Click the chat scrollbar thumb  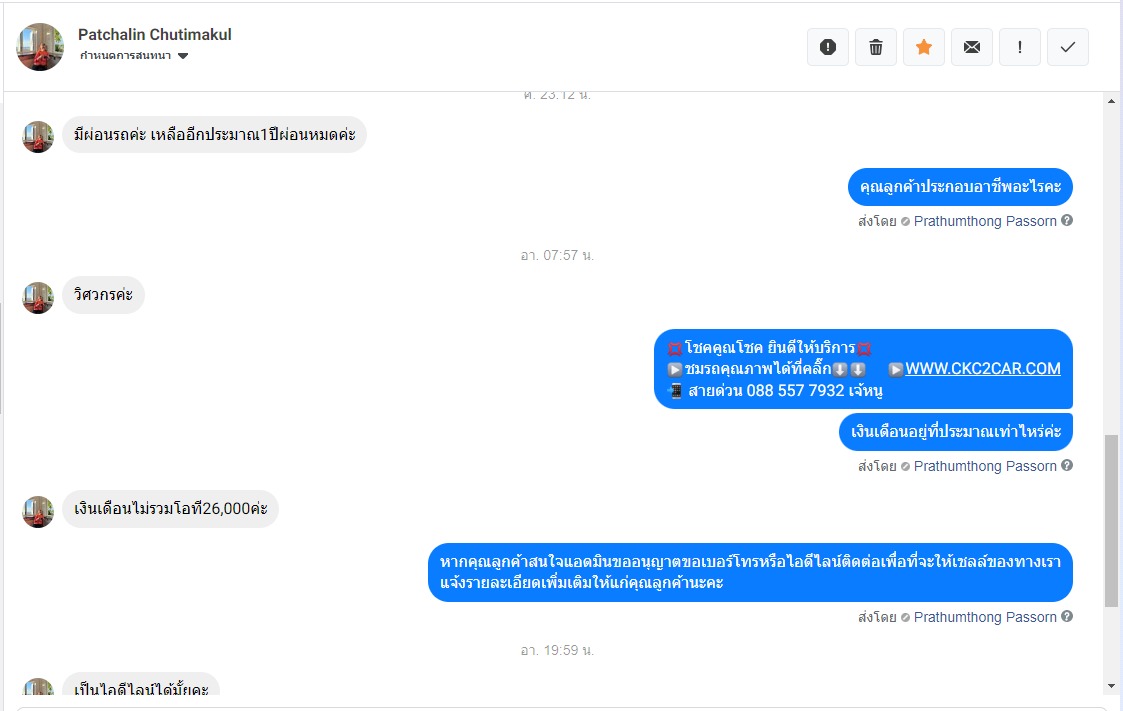point(1111,521)
